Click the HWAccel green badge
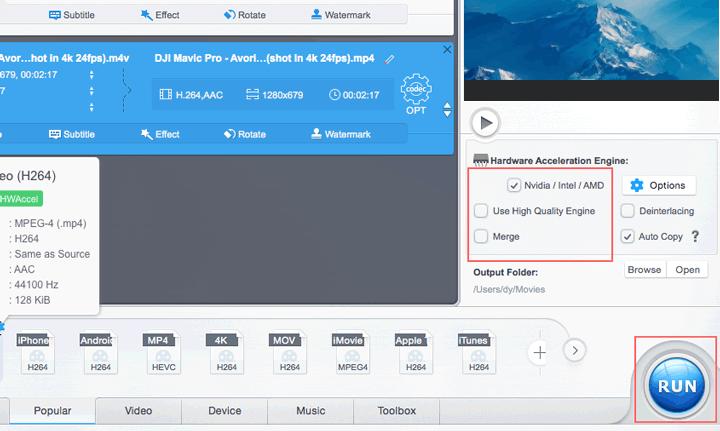Image resolution: width=720 pixels, height=431 pixels. point(21,199)
